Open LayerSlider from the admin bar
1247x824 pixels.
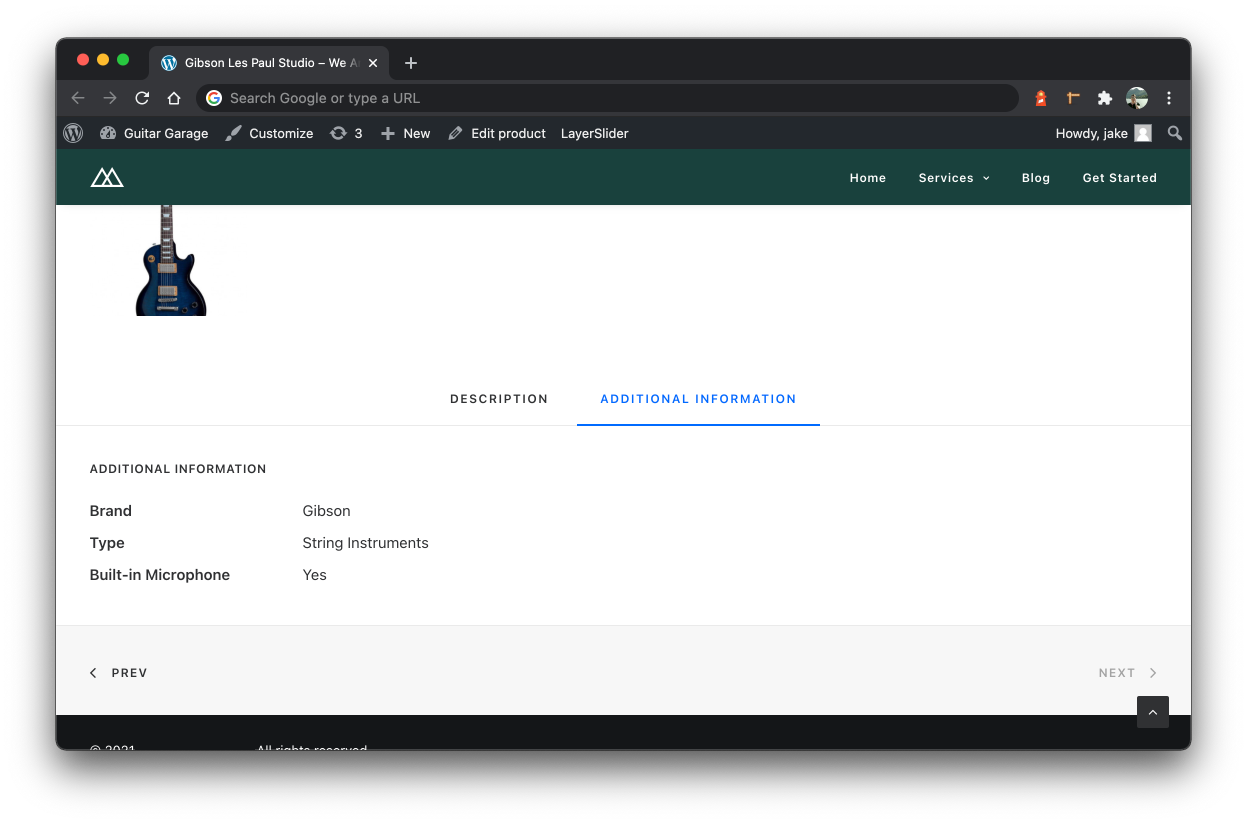[x=594, y=132]
